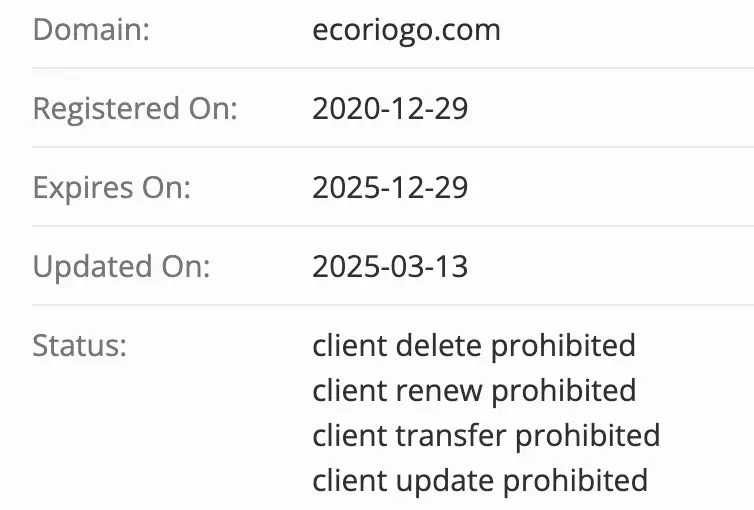
Task: Select the 2025-12-29 expiration date
Action: tap(390, 187)
